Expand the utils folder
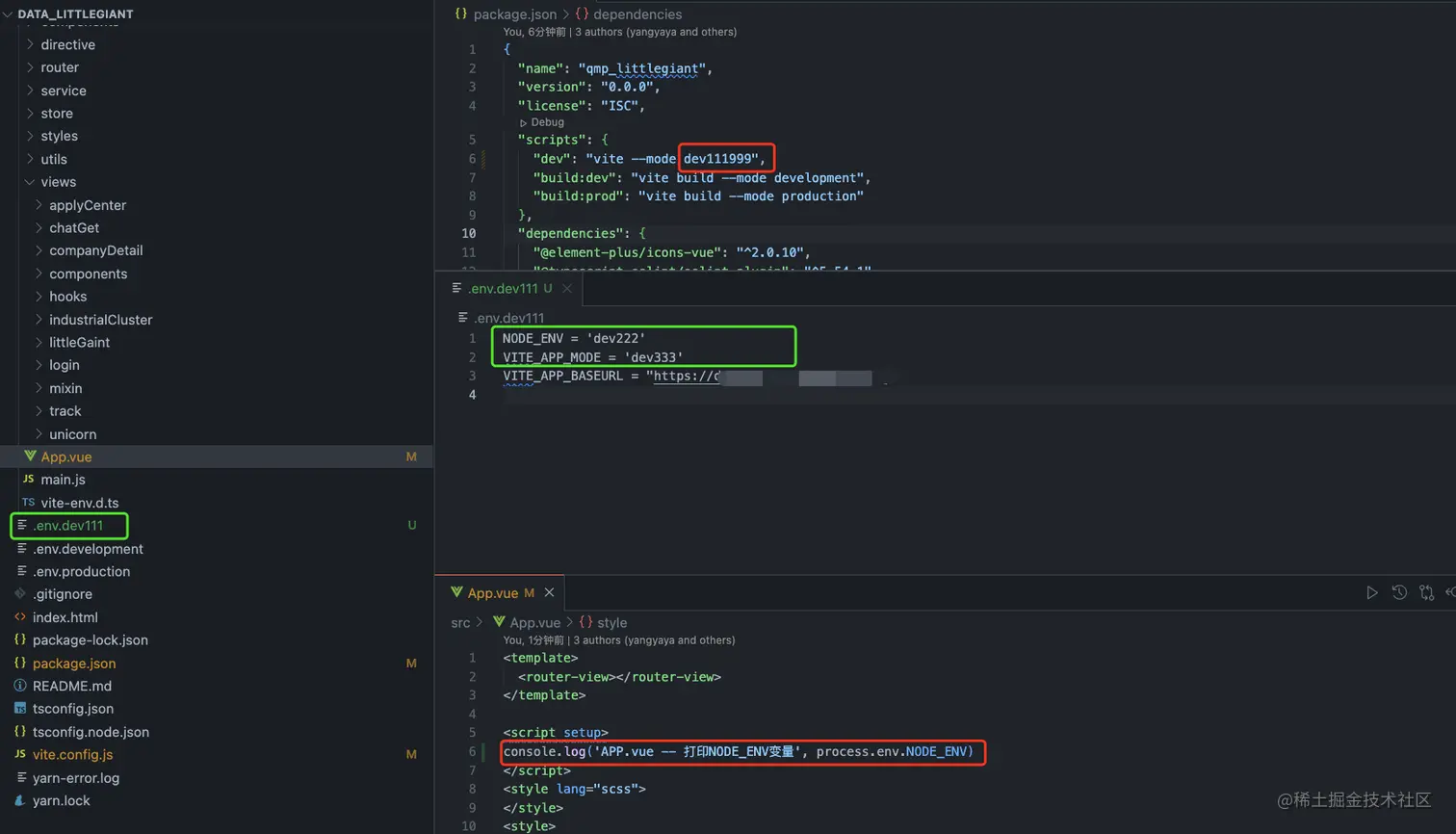1456x834 pixels. point(30,159)
